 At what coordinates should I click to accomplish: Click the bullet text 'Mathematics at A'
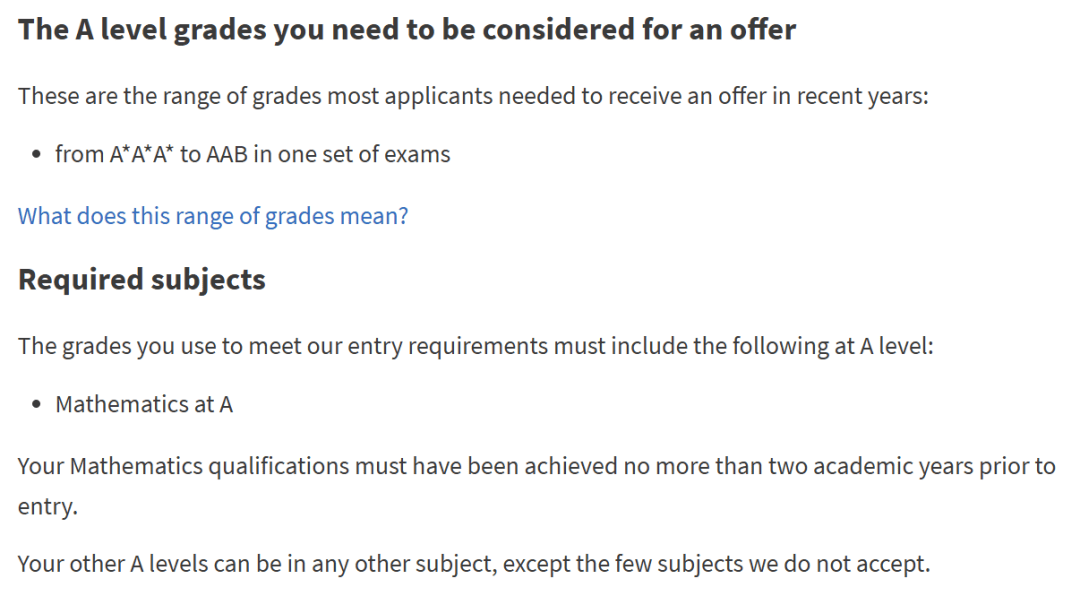144,404
